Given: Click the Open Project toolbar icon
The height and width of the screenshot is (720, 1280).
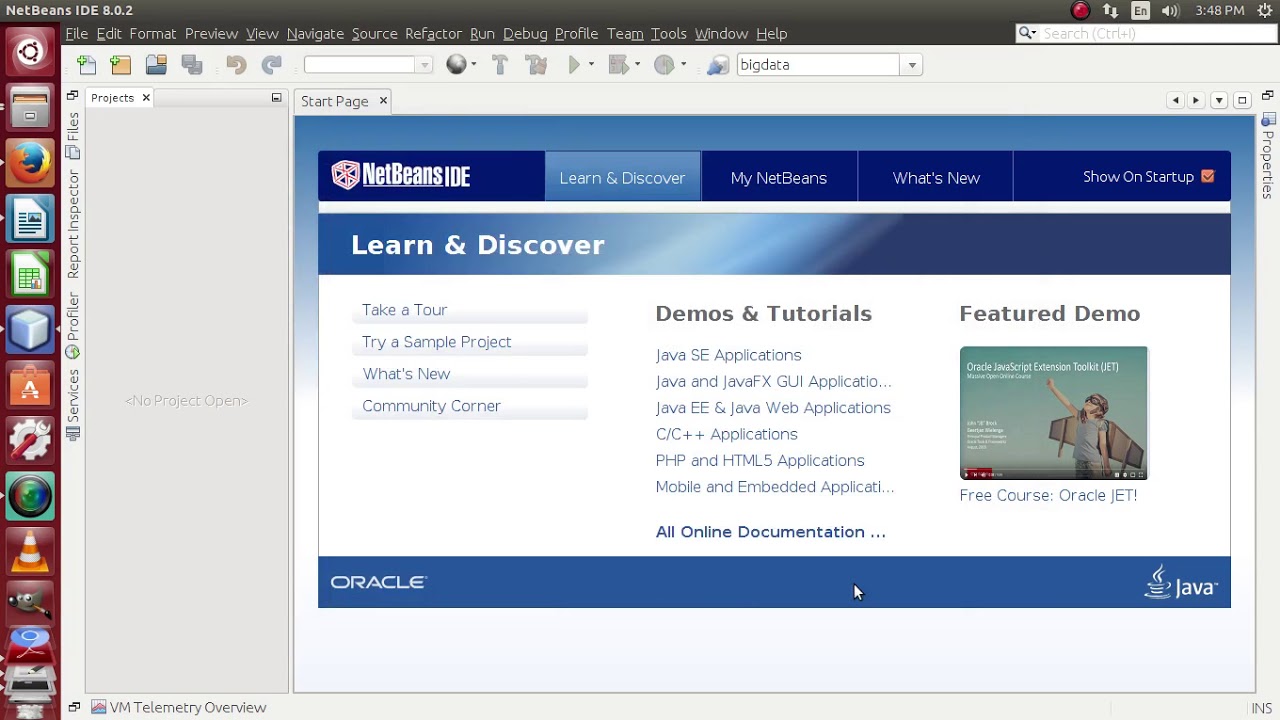Looking at the screenshot, I should point(156,65).
